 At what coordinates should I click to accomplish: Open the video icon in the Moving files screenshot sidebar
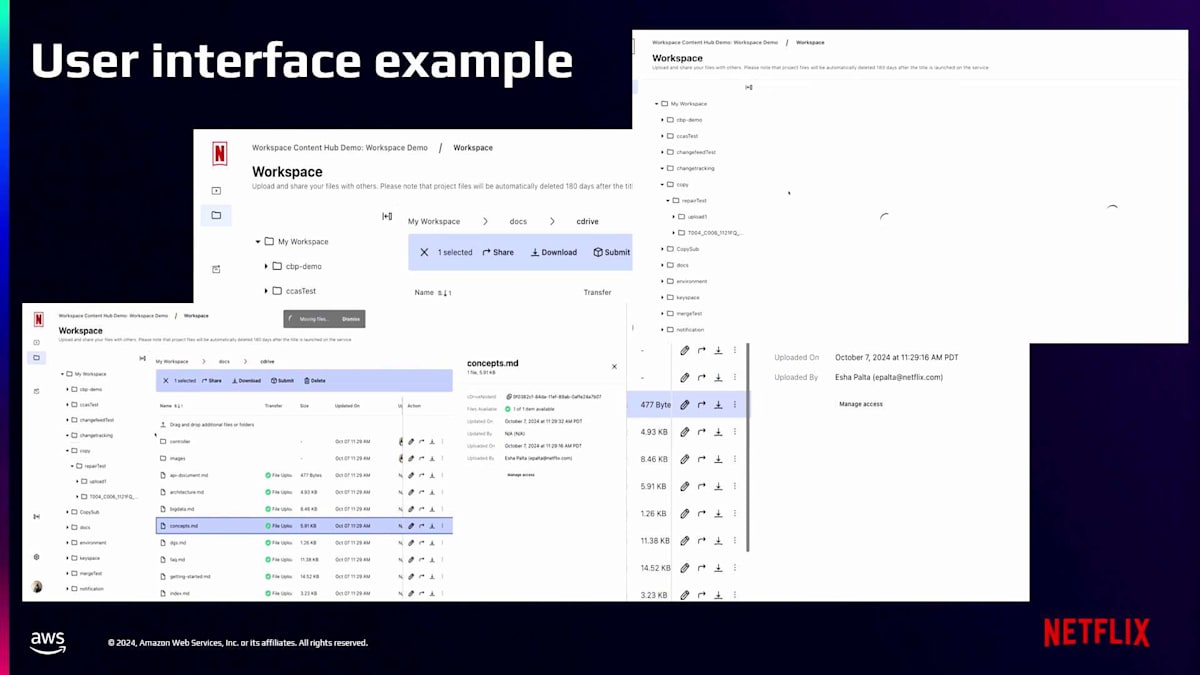[x=37, y=342]
